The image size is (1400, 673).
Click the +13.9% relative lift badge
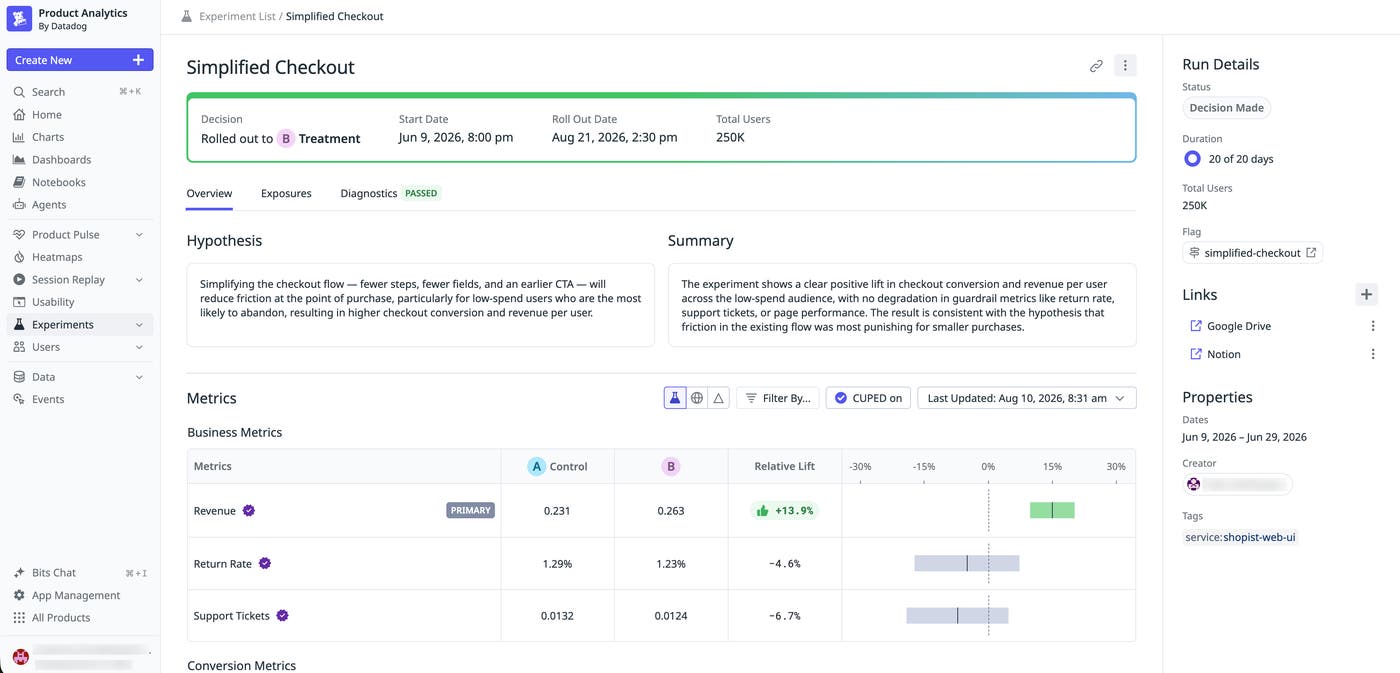tap(785, 510)
